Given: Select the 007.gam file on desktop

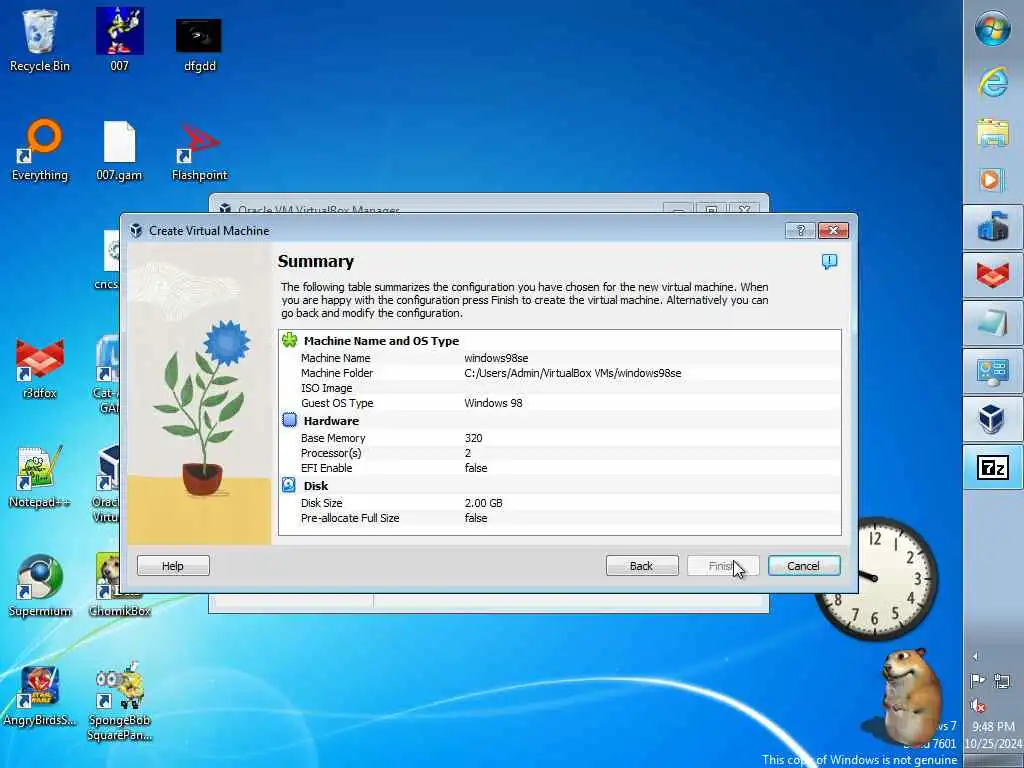Looking at the screenshot, I should (x=120, y=152).
